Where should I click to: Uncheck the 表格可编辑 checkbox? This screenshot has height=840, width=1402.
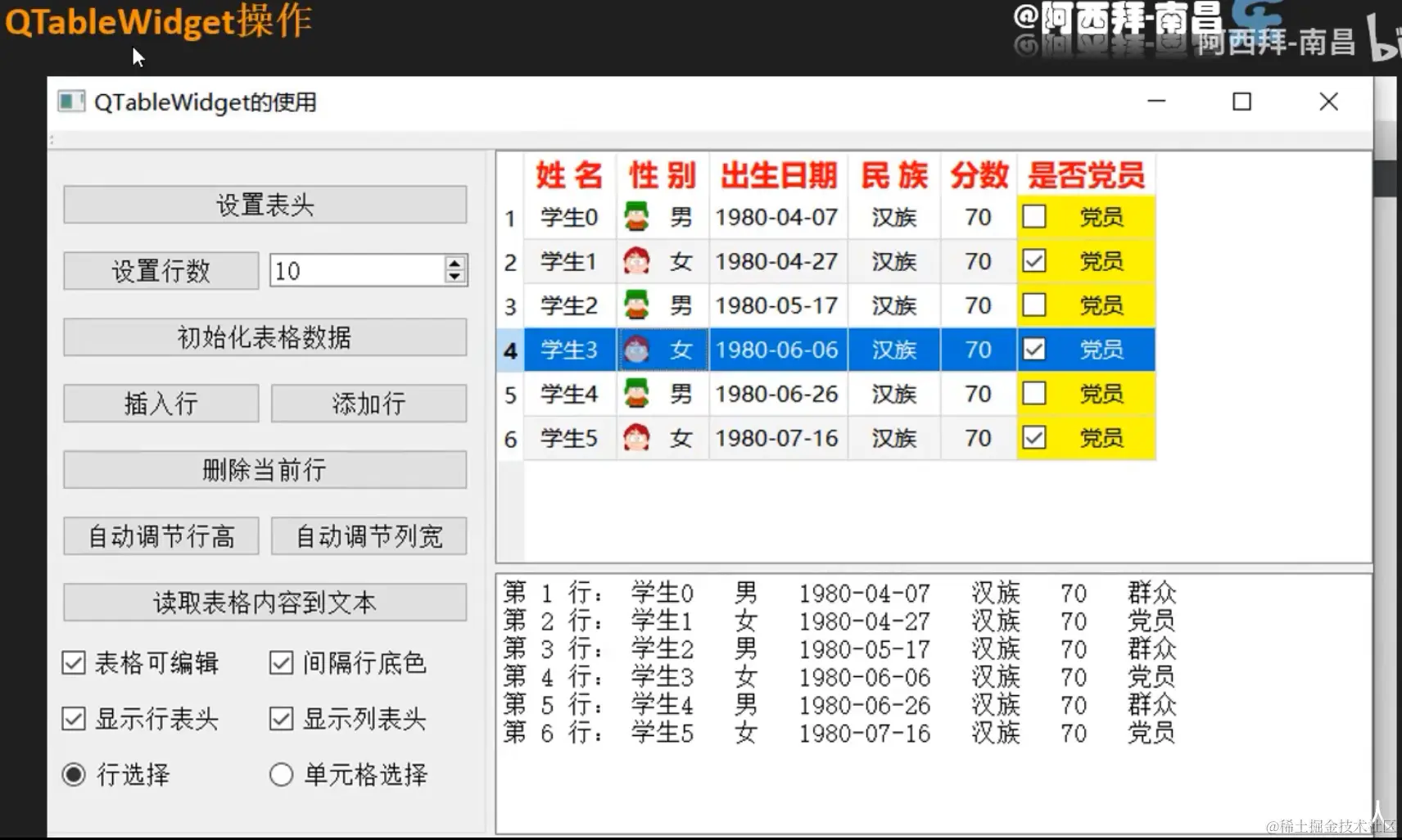point(73,663)
